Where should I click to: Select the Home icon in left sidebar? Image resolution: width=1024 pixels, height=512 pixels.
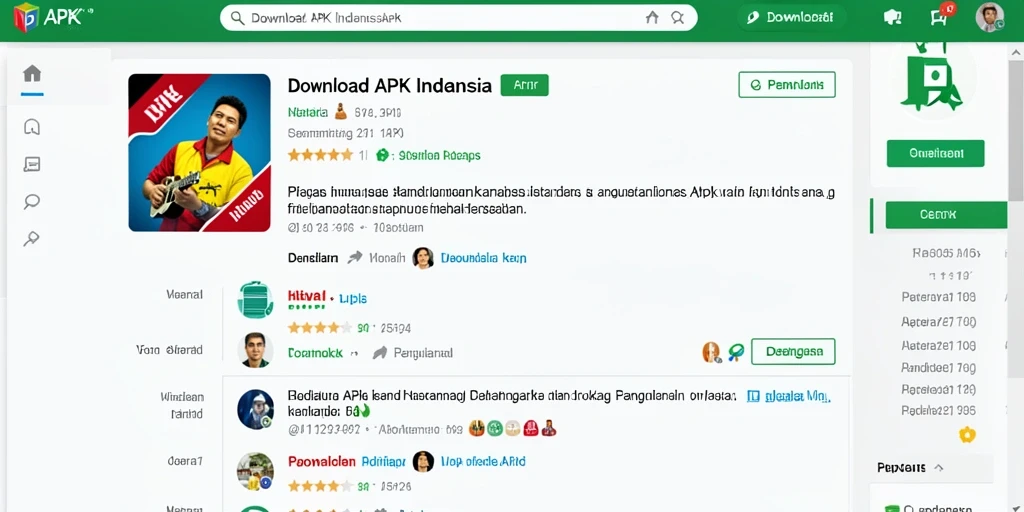32,74
